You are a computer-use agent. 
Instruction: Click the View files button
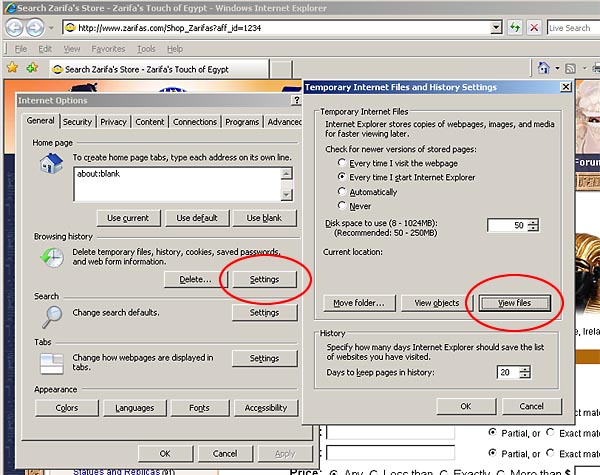click(x=515, y=303)
